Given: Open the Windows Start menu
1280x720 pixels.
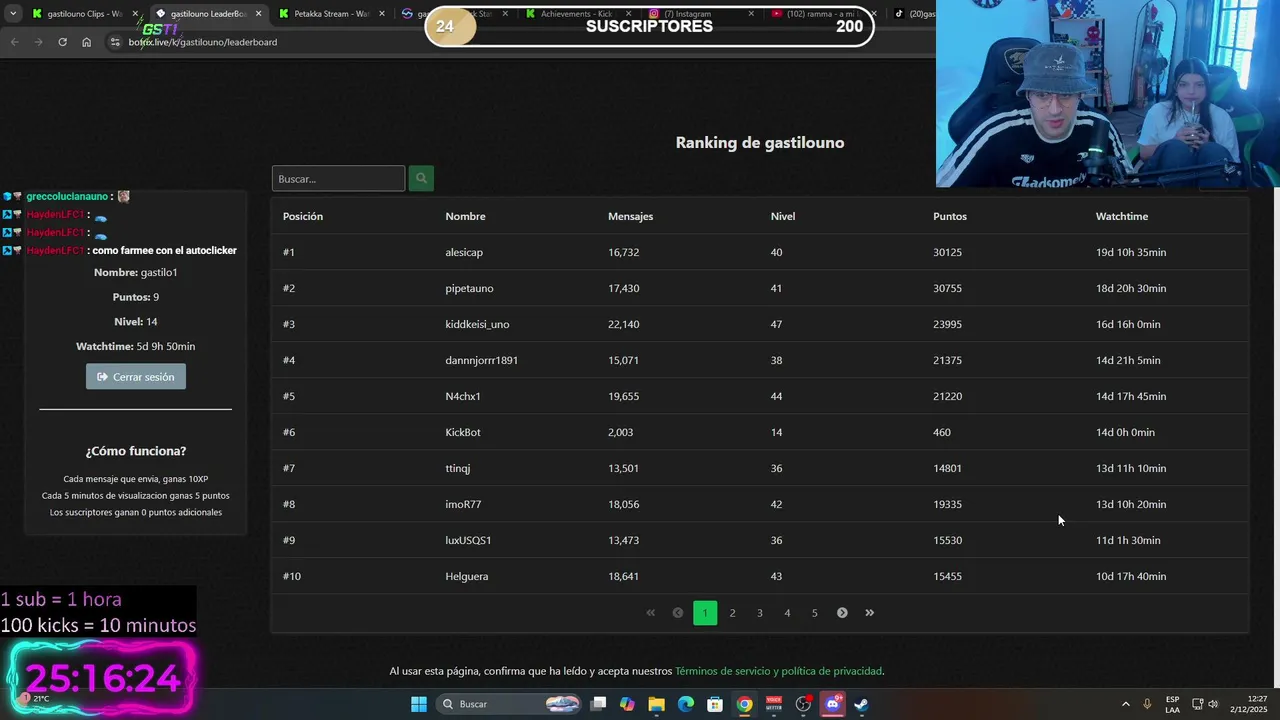Looking at the screenshot, I should pos(419,704).
